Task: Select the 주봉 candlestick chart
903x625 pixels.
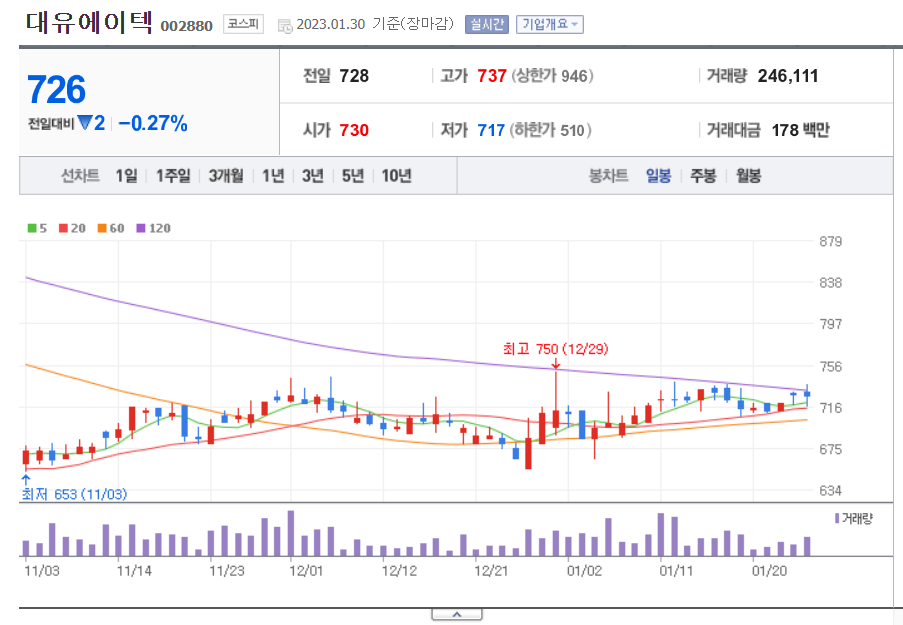Action: pos(703,176)
